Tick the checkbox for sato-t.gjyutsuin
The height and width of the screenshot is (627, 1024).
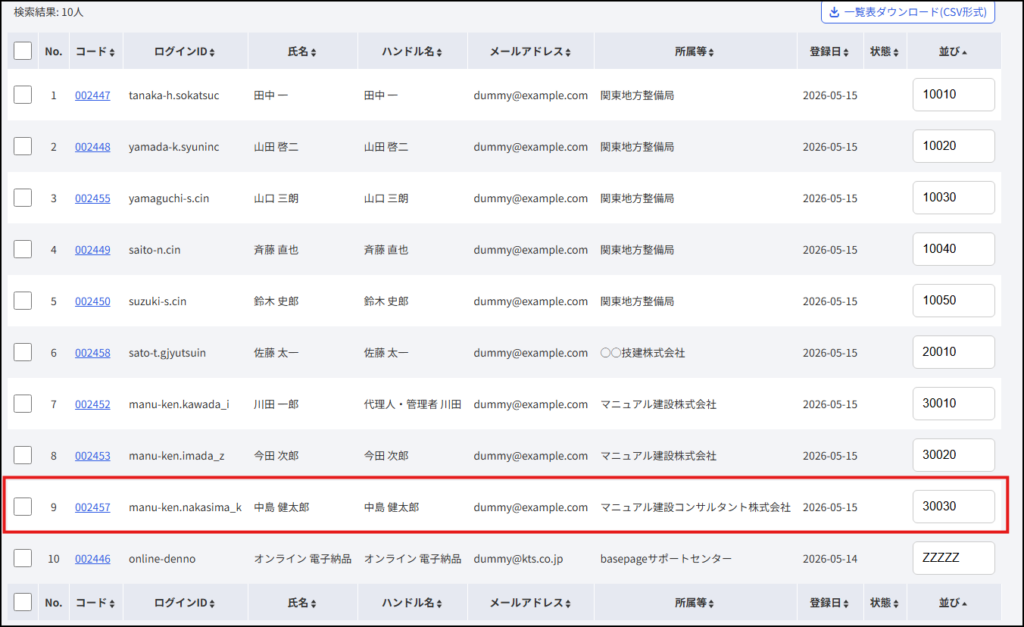tap(23, 352)
